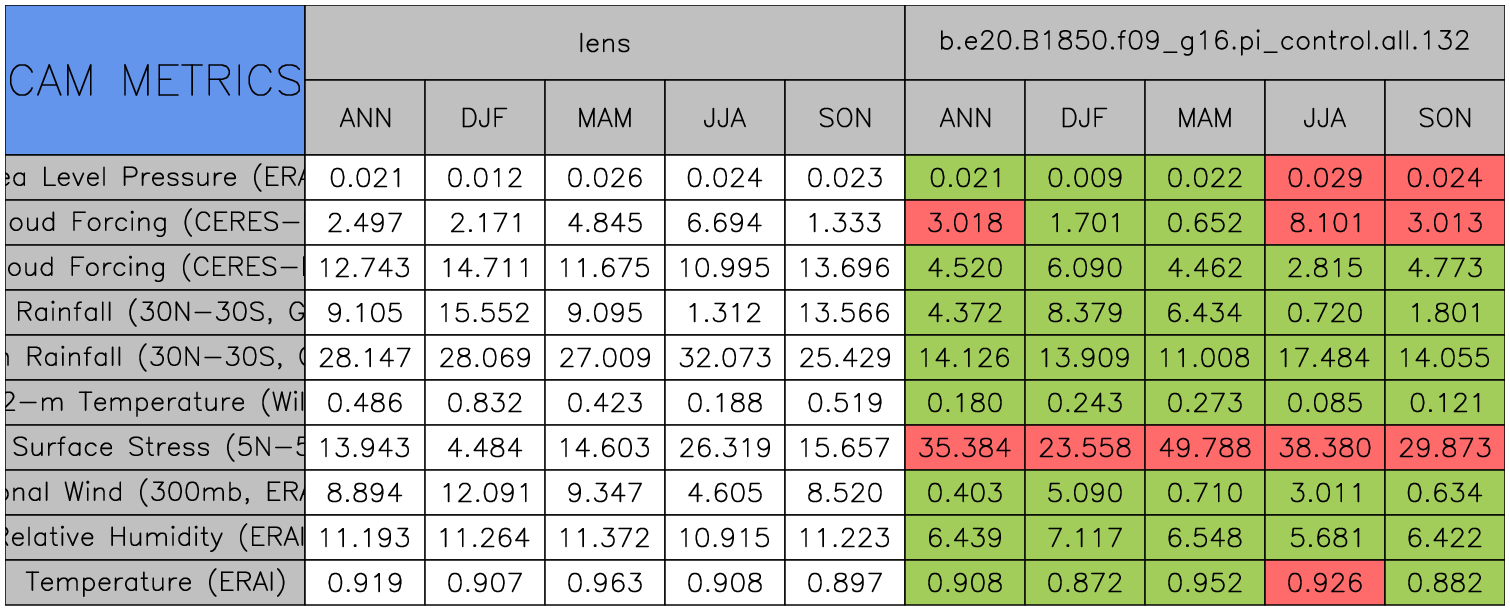Click the red 3.018 cell
This screenshot has width=1510, height=611.
tap(965, 223)
